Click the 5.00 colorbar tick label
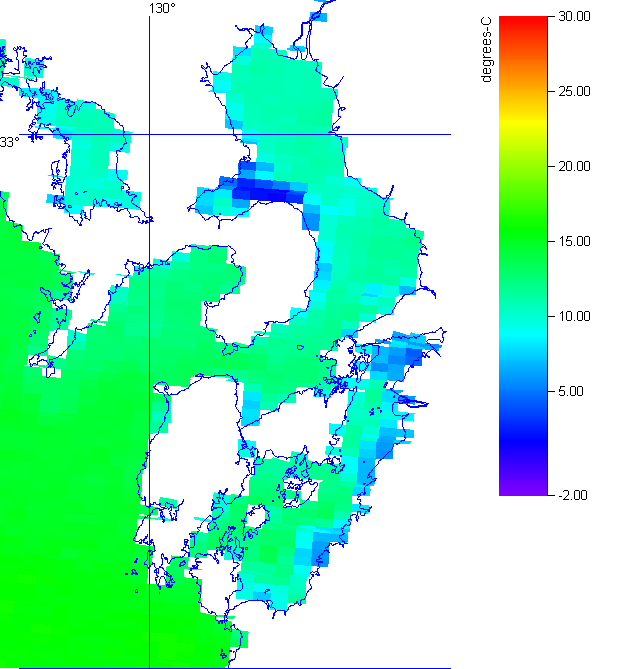Screen dimensions: 635x669 571,391
